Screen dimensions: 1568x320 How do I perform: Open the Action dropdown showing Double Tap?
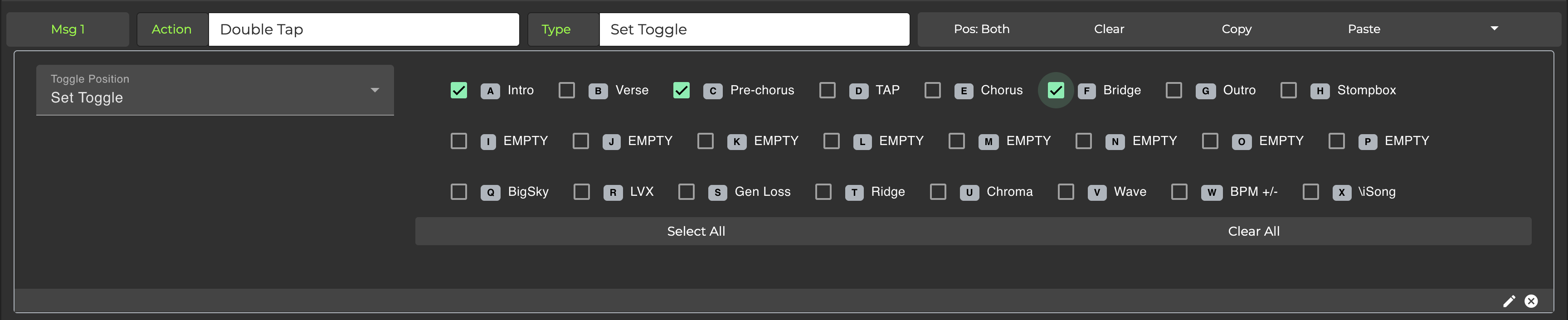click(x=363, y=29)
